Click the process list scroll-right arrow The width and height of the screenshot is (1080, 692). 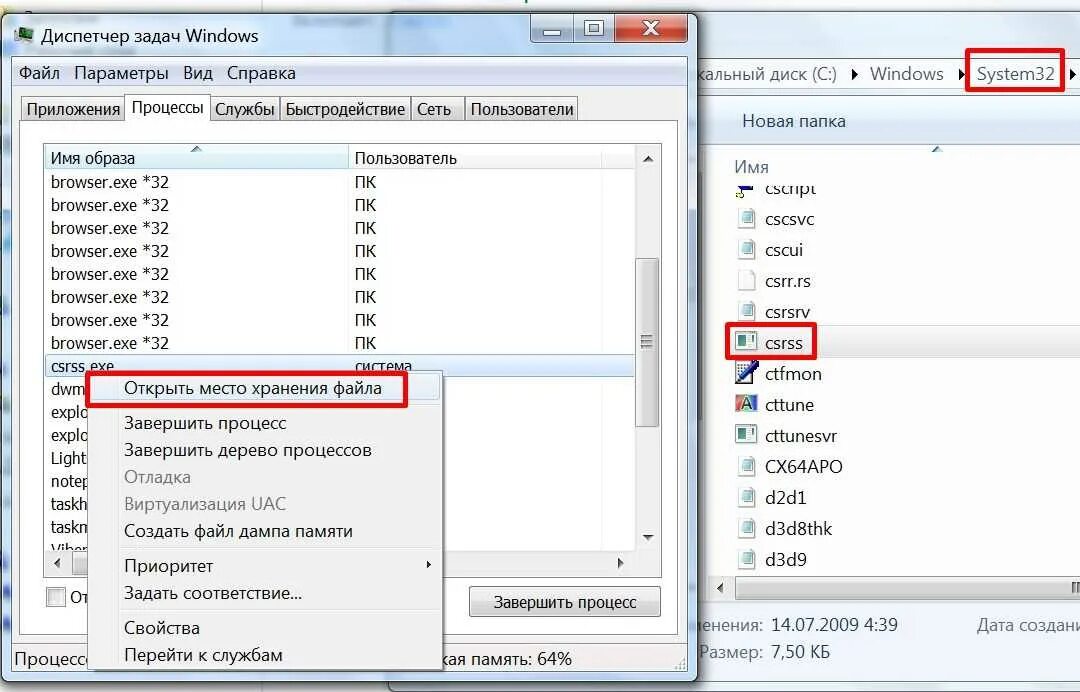[620, 563]
